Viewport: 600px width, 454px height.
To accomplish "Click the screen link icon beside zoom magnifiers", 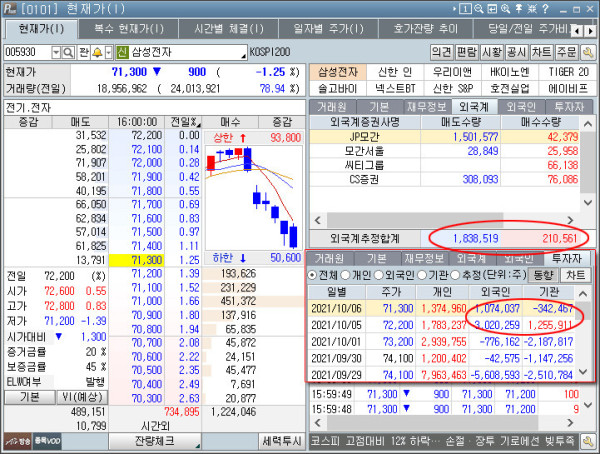I will pos(492,8).
